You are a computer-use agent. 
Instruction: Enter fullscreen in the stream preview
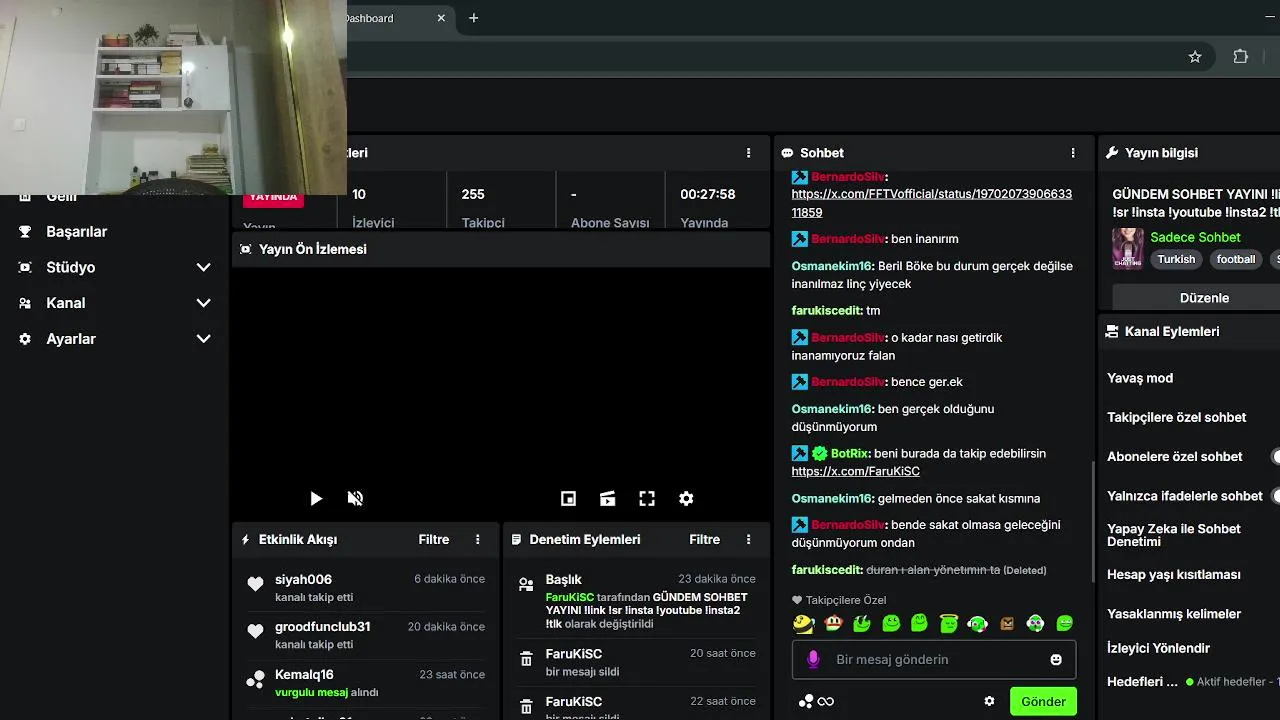point(647,498)
